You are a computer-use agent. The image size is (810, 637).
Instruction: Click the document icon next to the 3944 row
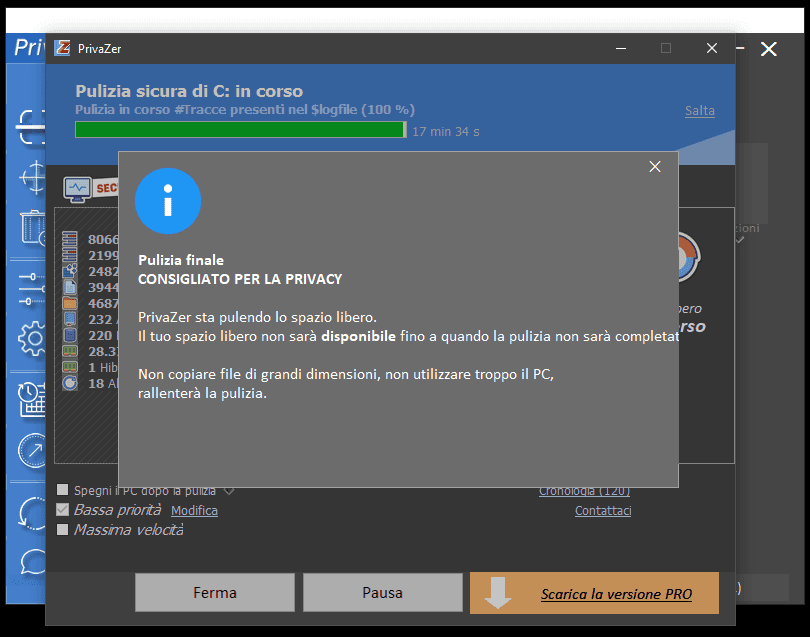pyautogui.click(x=70, y=287)
